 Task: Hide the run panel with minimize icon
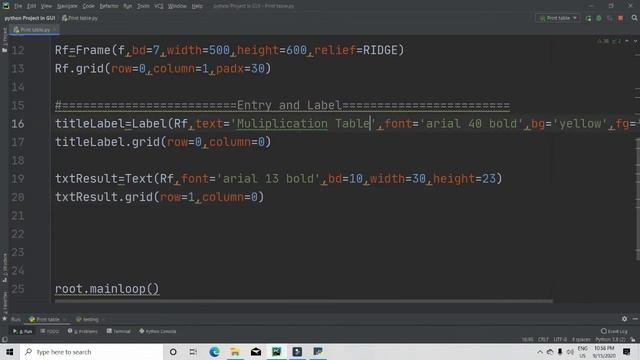click(x=635, y=319)
